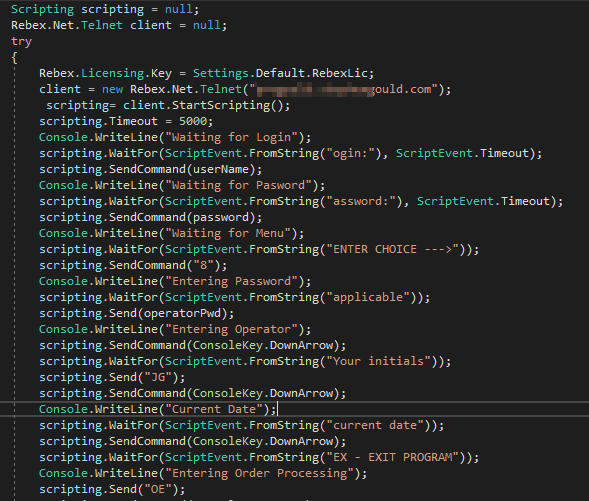Click the userName argument in SendCommand
This screenshot has height=501, width=589.
tap(221, 169)
